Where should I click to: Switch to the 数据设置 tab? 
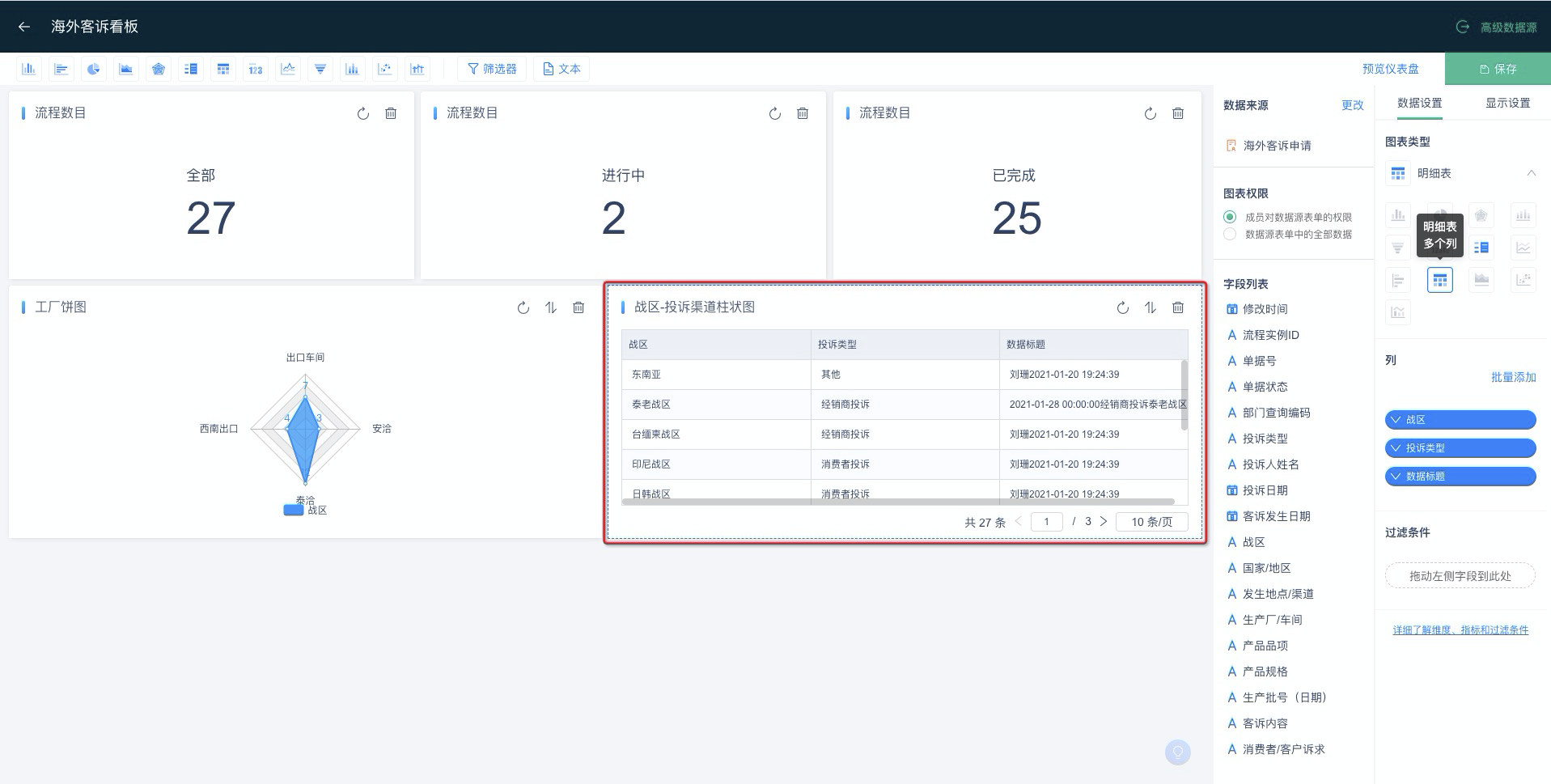pos(1420,103)
